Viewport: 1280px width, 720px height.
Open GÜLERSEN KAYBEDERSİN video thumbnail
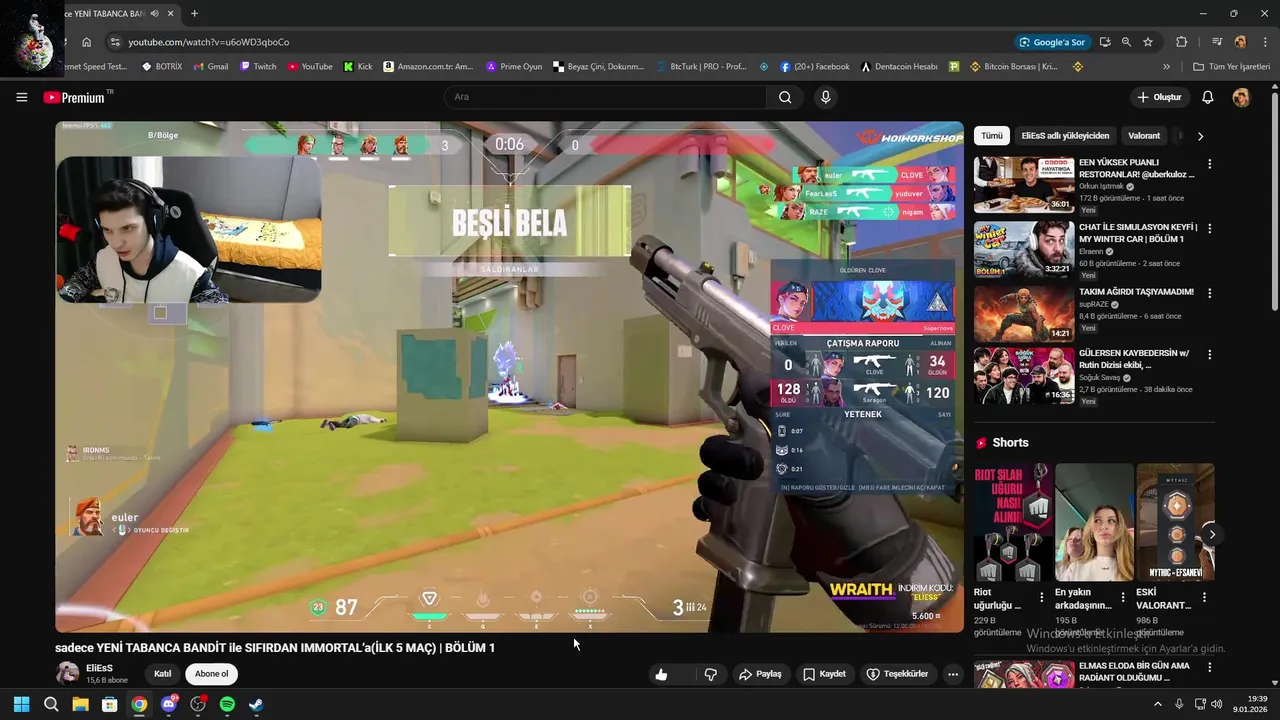tap(1024, 376)
